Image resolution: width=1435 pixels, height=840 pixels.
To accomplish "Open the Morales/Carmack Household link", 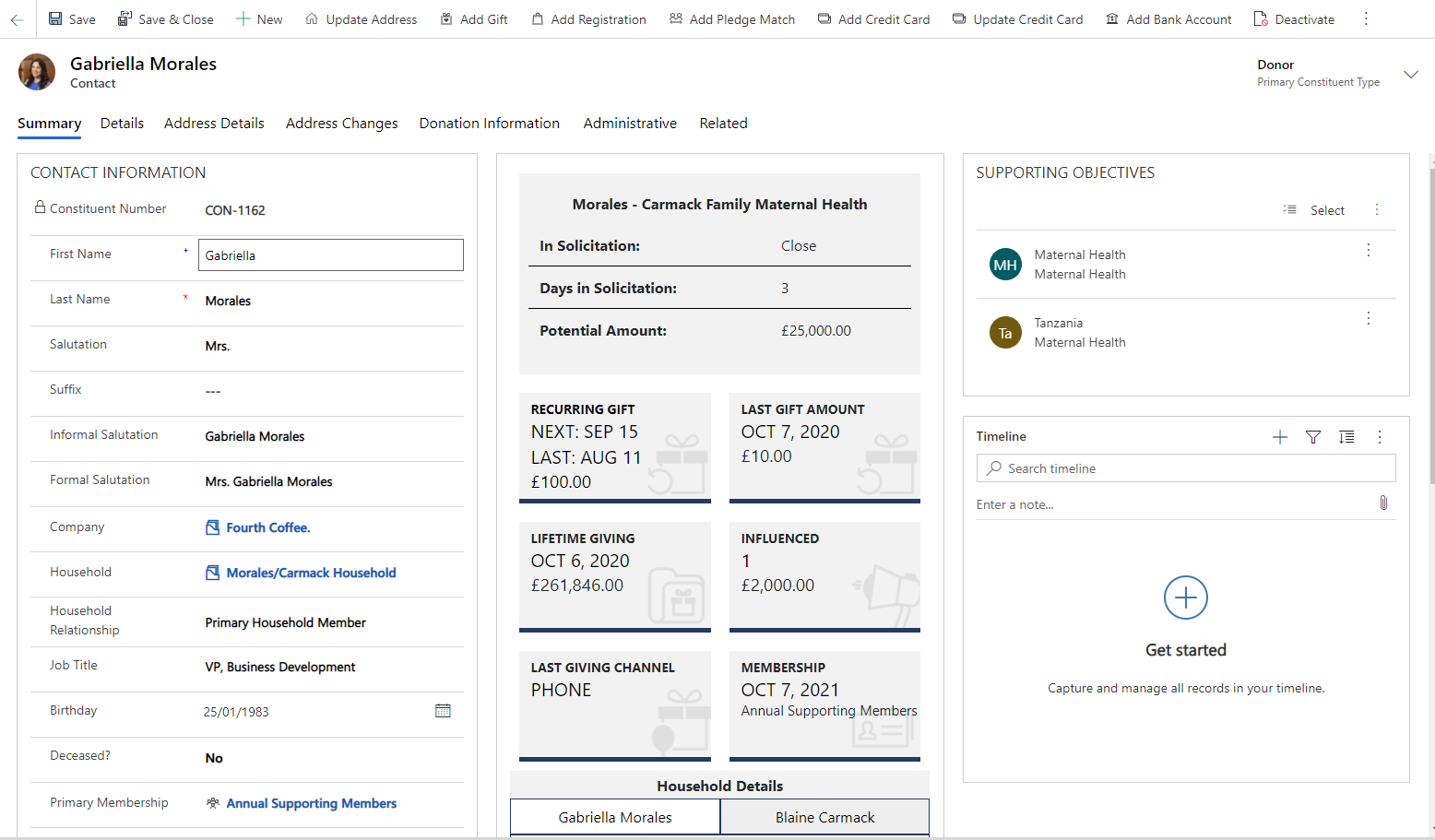I will 312,573.
